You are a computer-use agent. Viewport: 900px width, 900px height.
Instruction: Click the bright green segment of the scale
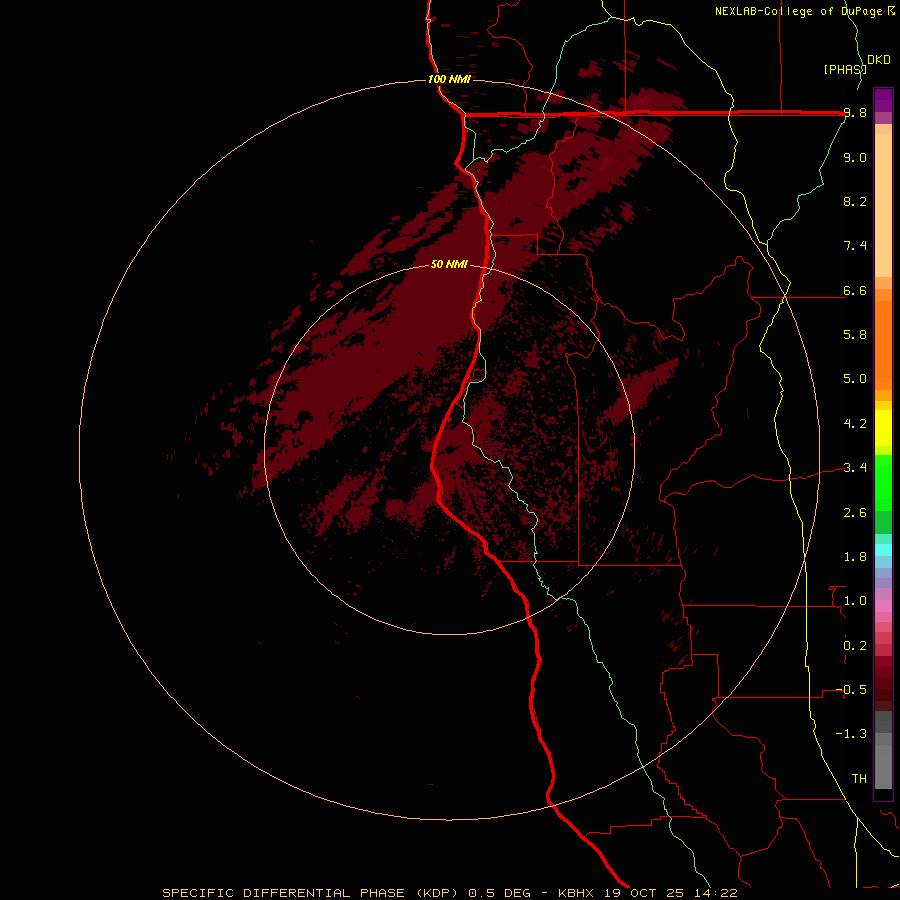click(883, 483)
